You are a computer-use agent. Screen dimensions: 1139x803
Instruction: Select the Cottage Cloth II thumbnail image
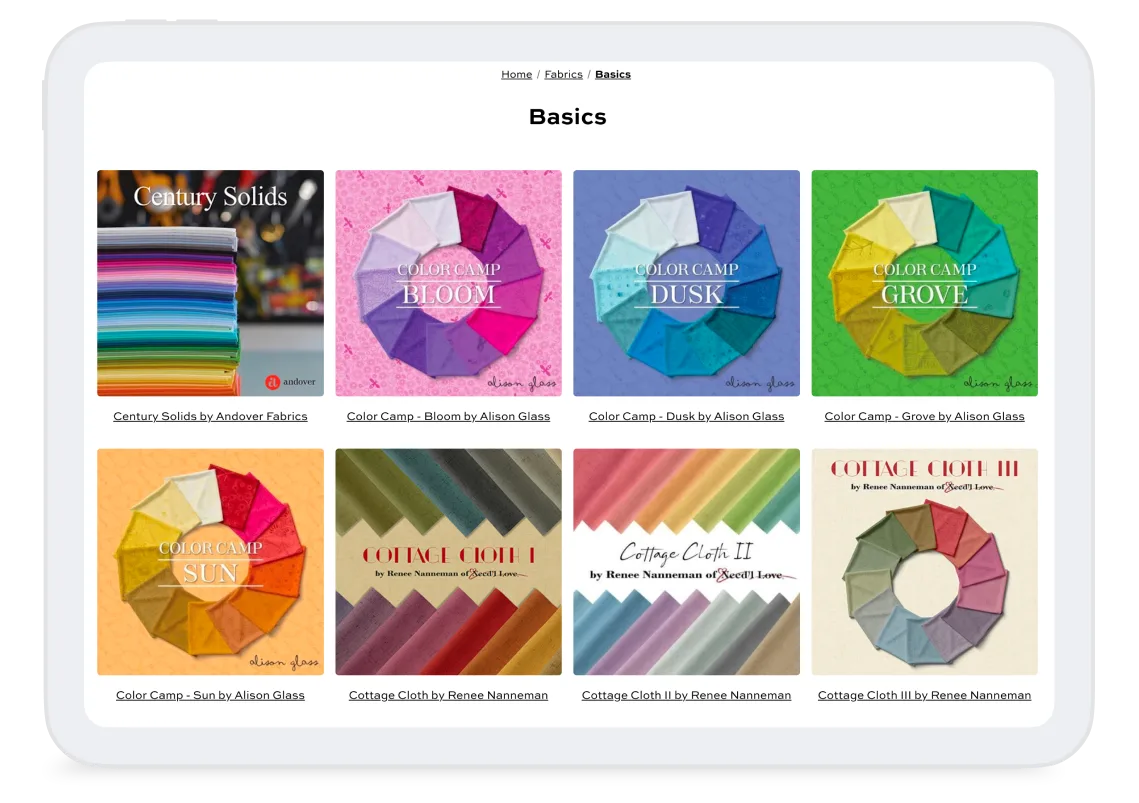[686, 562]
